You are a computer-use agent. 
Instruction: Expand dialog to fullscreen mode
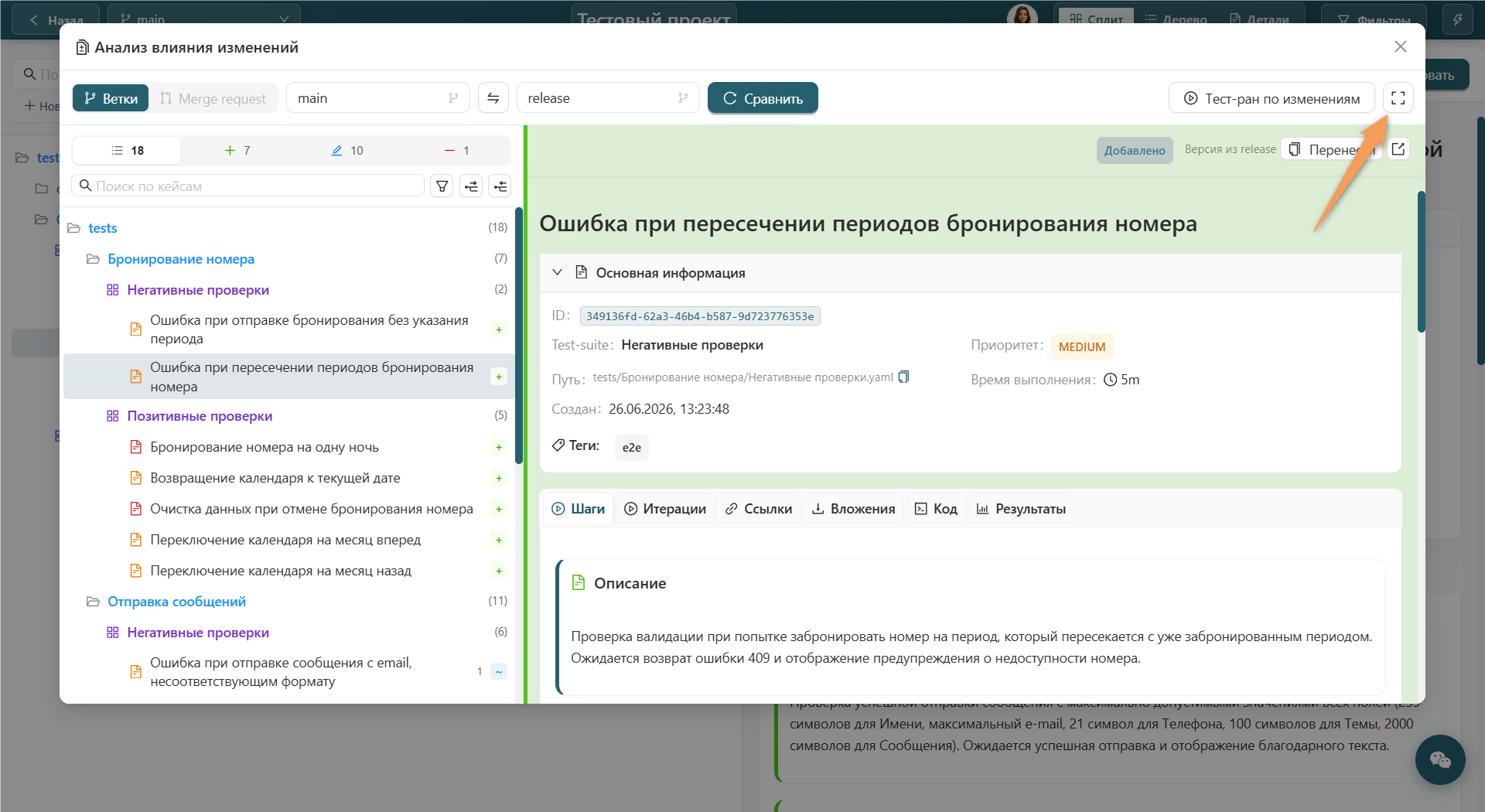click(1398, 98)
